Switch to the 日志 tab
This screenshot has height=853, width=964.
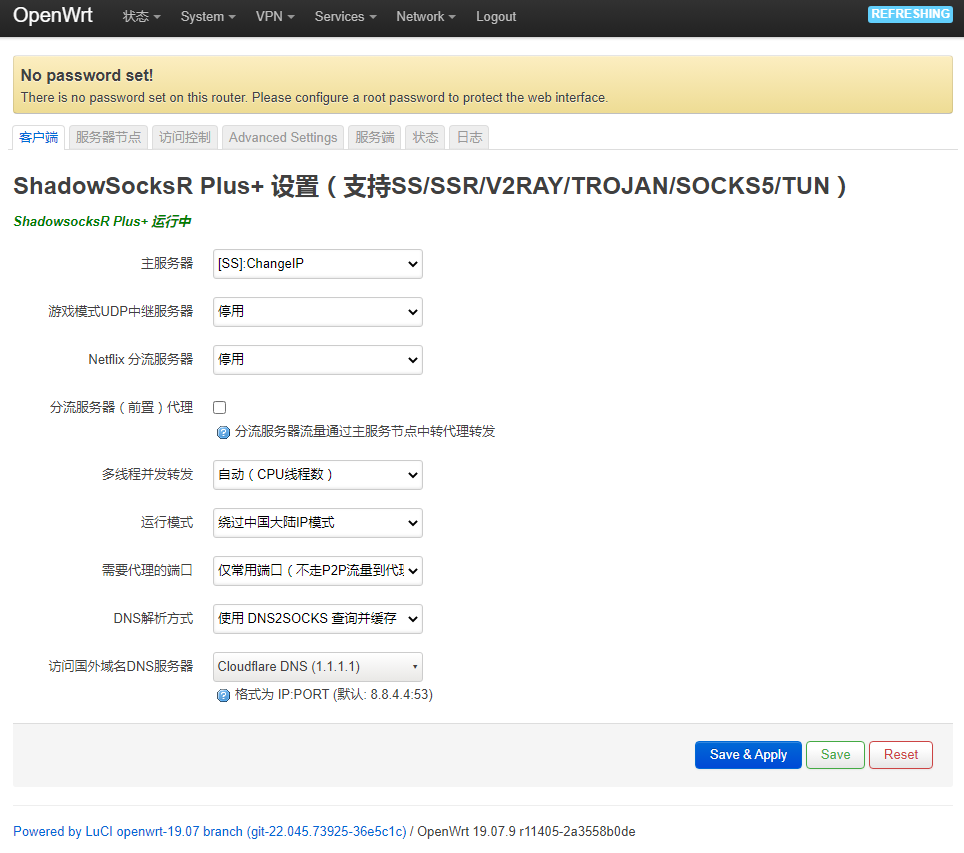[469, 137]
